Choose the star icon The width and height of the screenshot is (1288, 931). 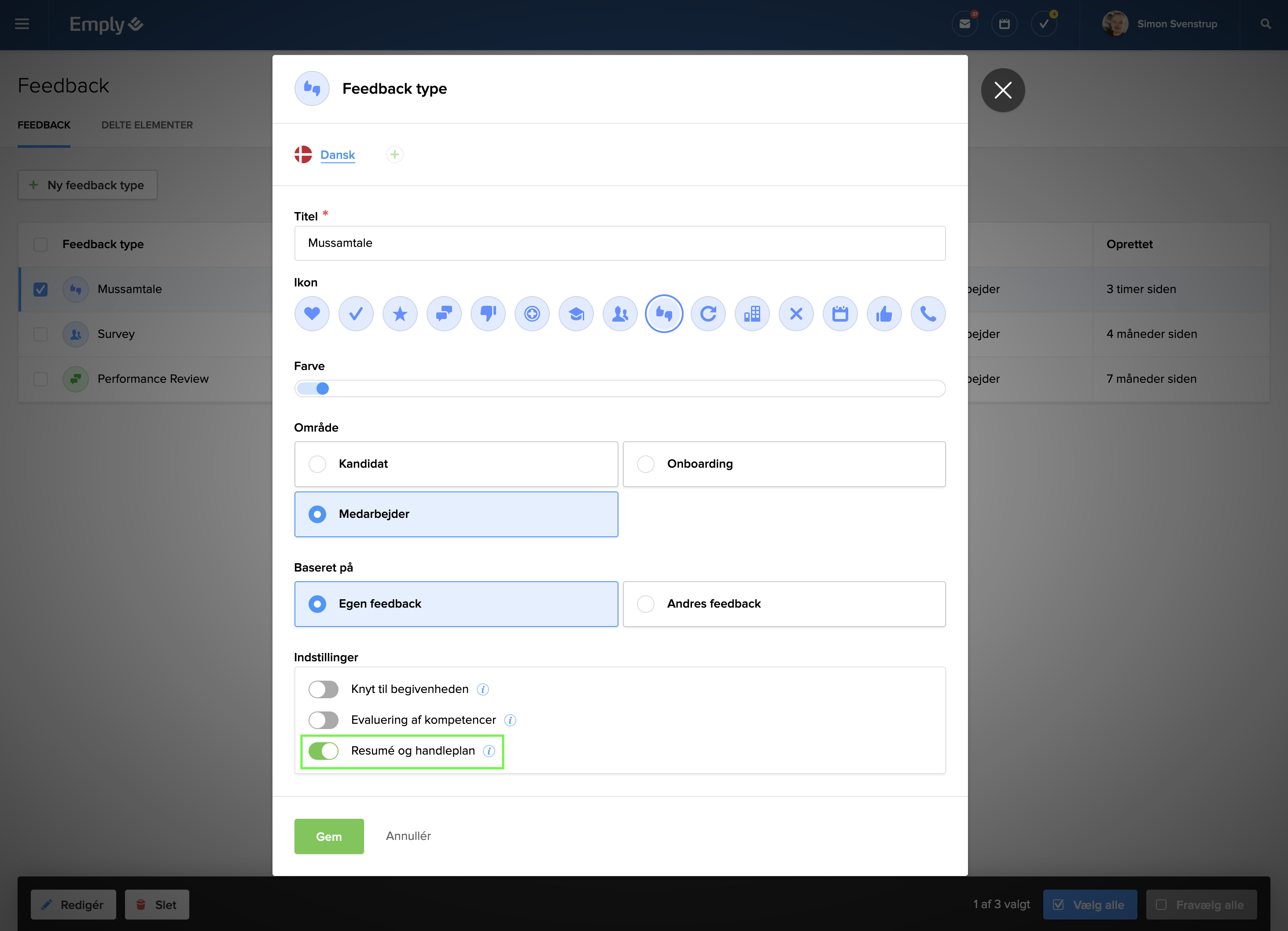point(400,313)
